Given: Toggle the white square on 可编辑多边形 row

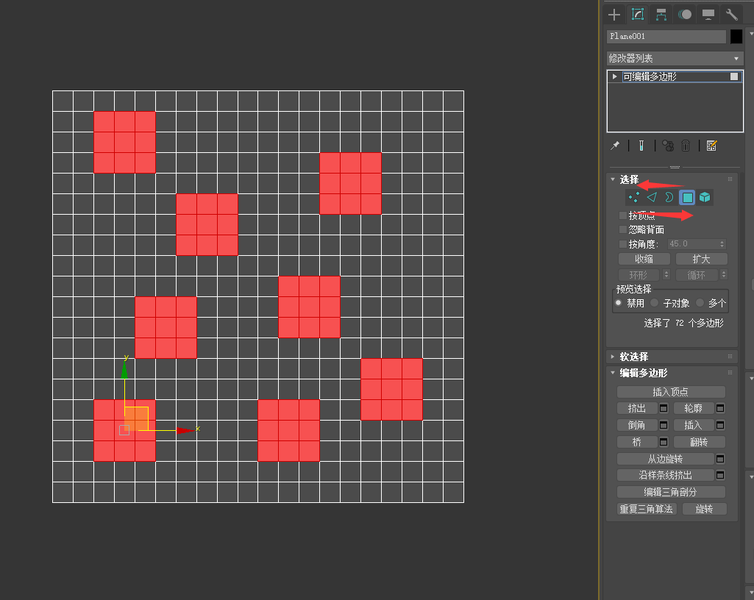Looking at the screenshot, I should 734,76.
